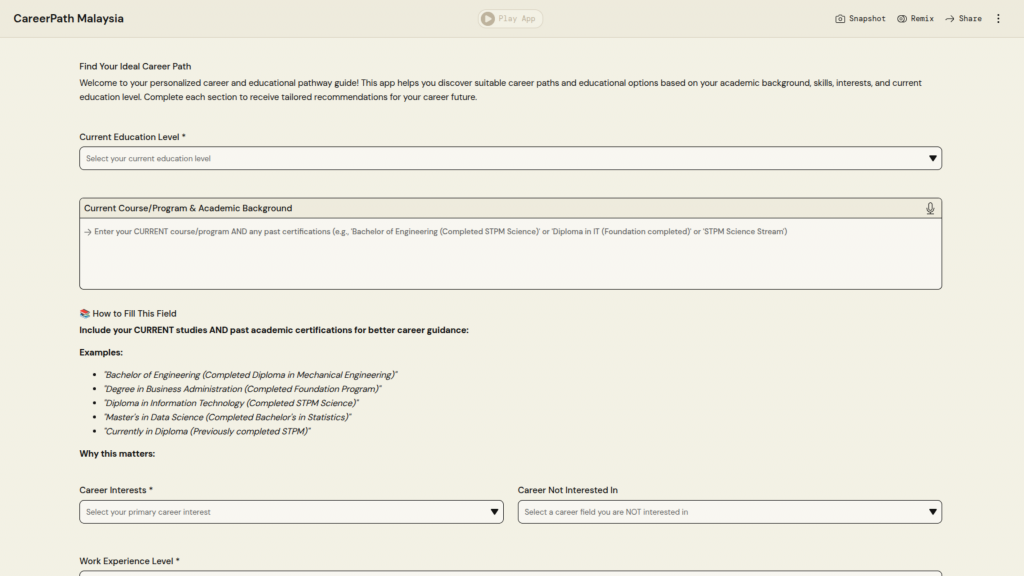The height and width of the screenshot is (576, 1024).
Task: Activate the microphone voice input icon
Action: point(930,208)
